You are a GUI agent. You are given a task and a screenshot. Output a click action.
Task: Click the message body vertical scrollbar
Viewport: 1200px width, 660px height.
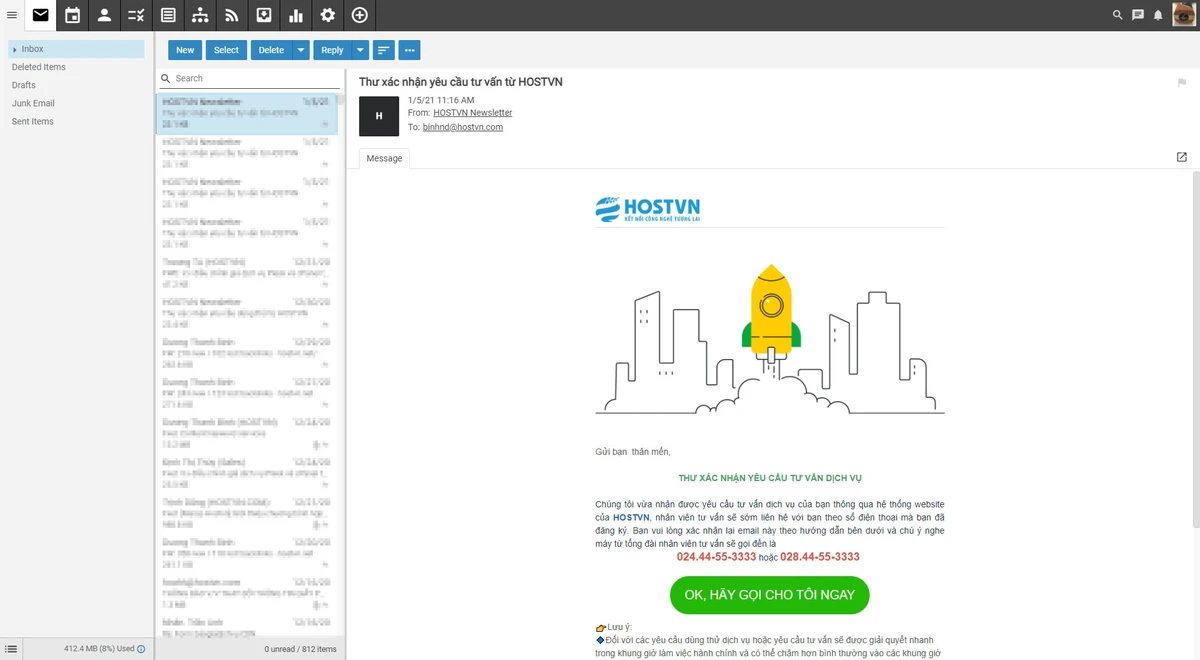(x=1195, y=350)
